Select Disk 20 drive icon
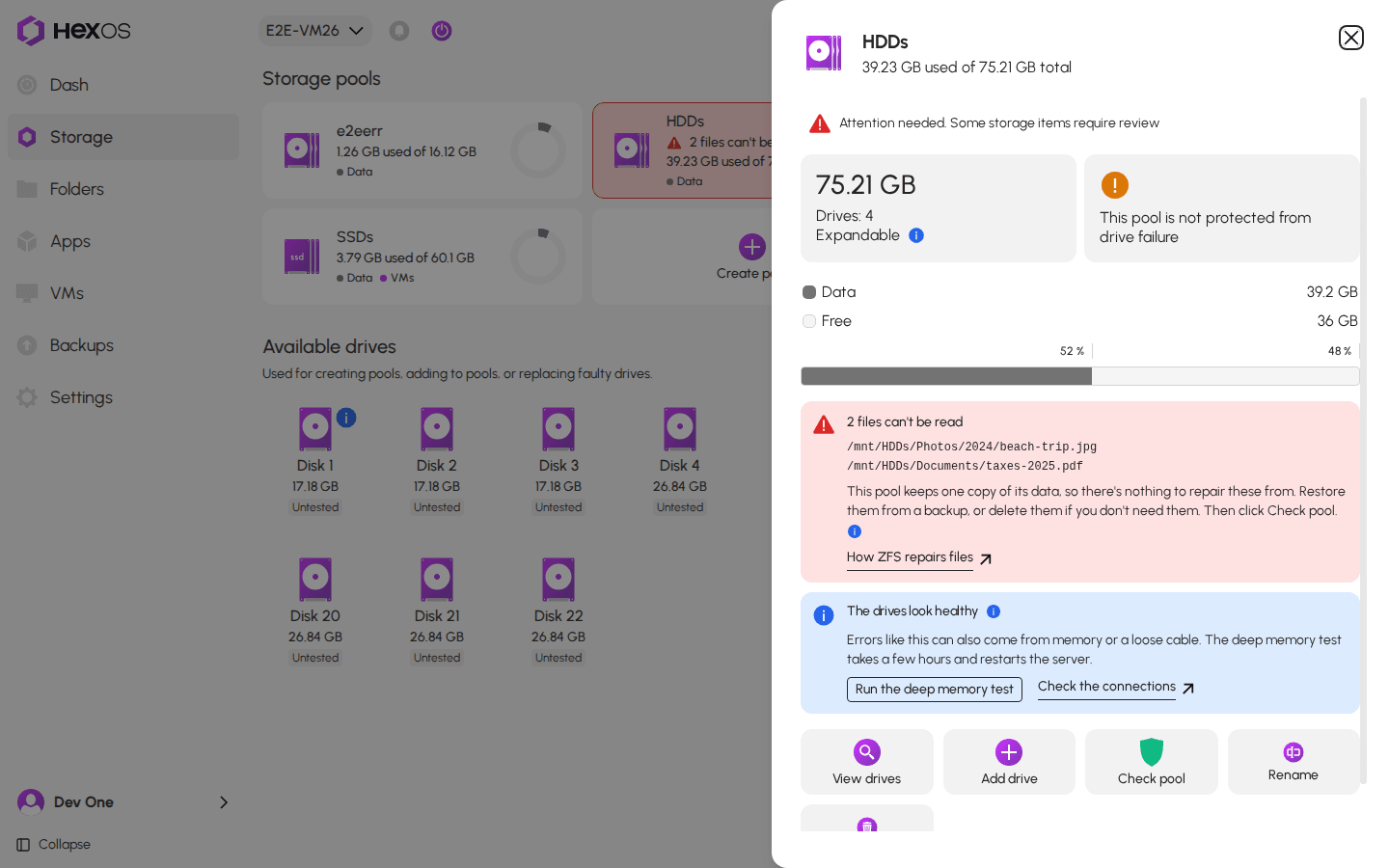 tap(315, 580)
